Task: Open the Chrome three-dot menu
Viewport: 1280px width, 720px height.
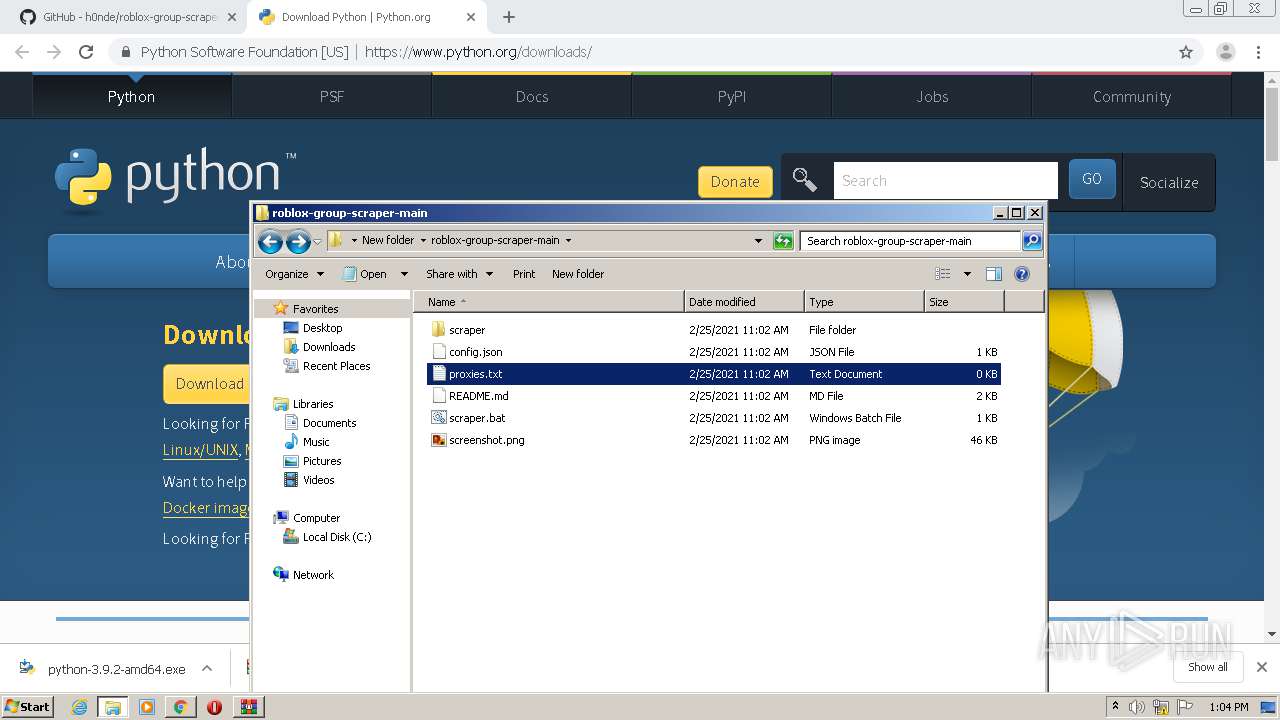Action: [x=1258, y=52]
